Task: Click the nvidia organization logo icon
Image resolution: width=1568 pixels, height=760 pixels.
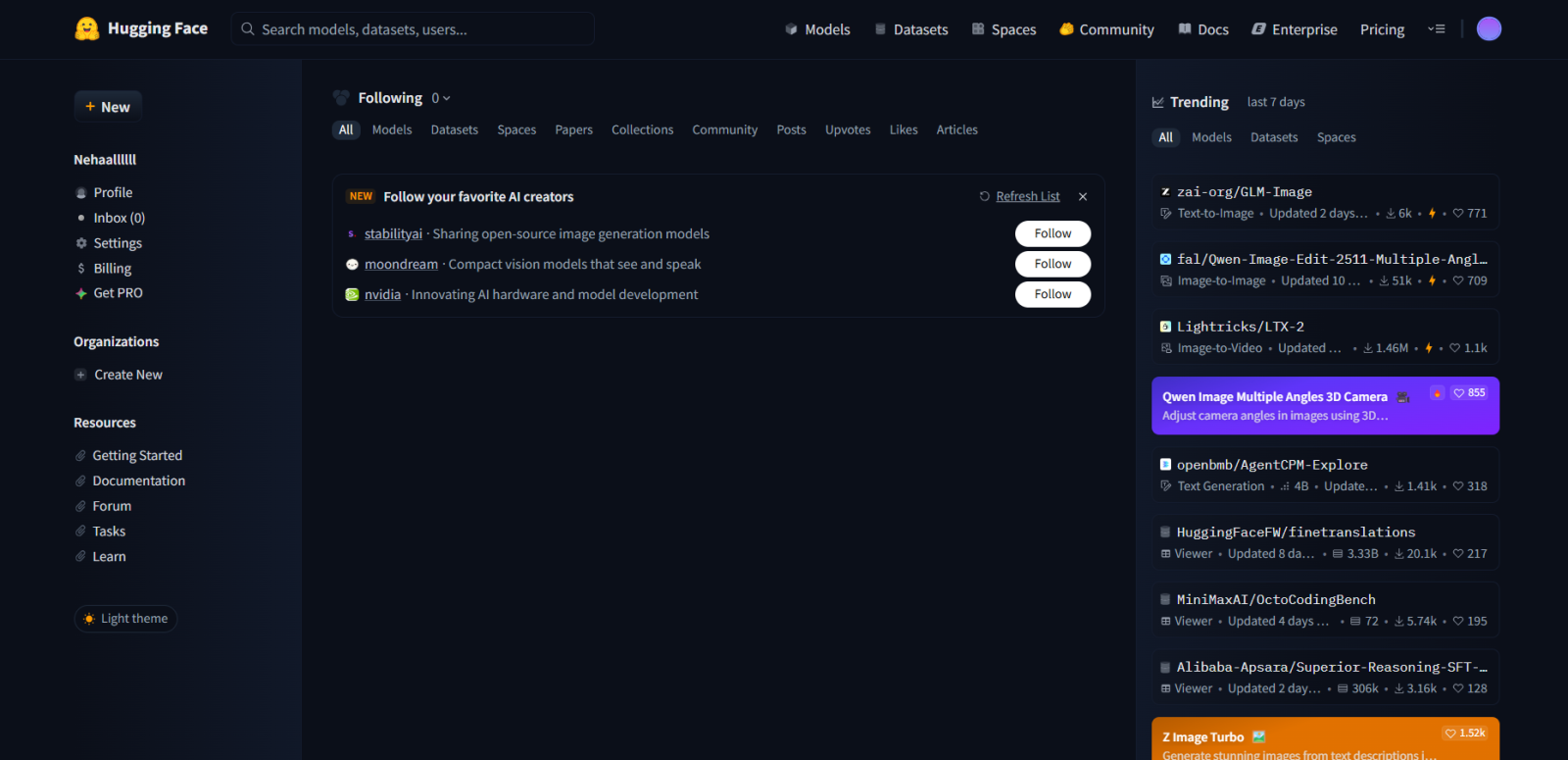Action: click(352, 294)
